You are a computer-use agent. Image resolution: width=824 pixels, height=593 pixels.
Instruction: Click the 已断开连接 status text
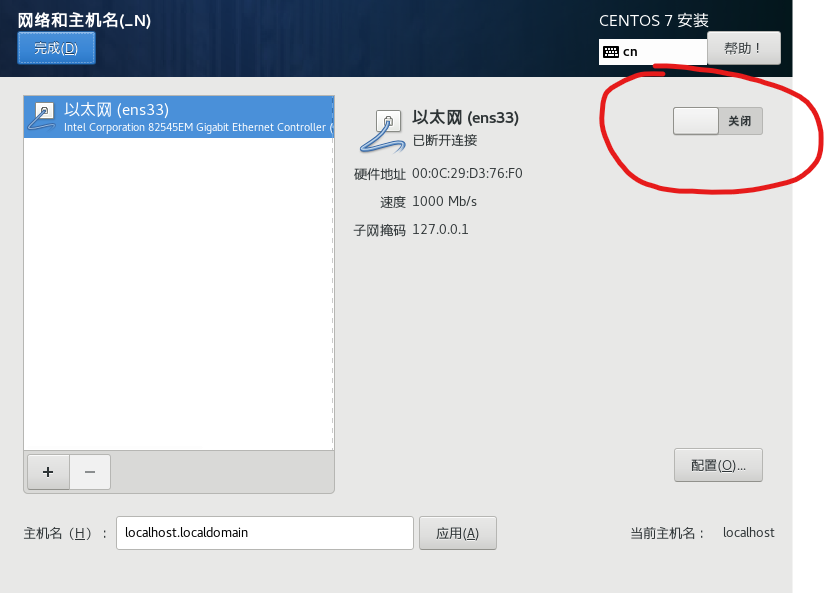click(x=445, y=140)
